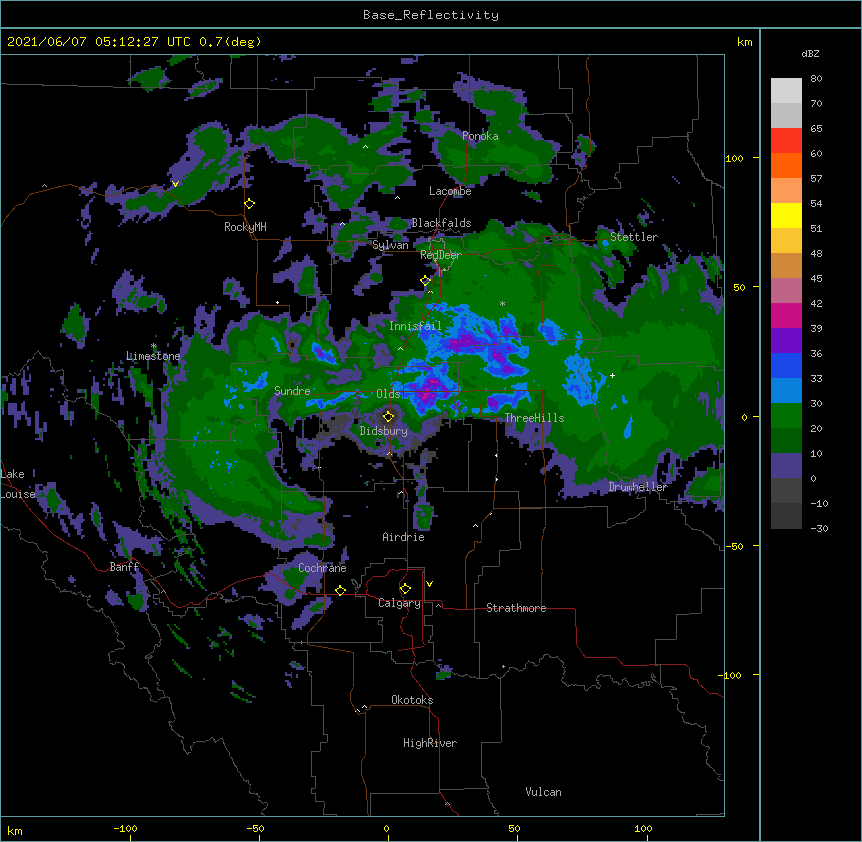Pick the gold swatch between 51 and 48
862x842 pixels.
click(786, 241)
